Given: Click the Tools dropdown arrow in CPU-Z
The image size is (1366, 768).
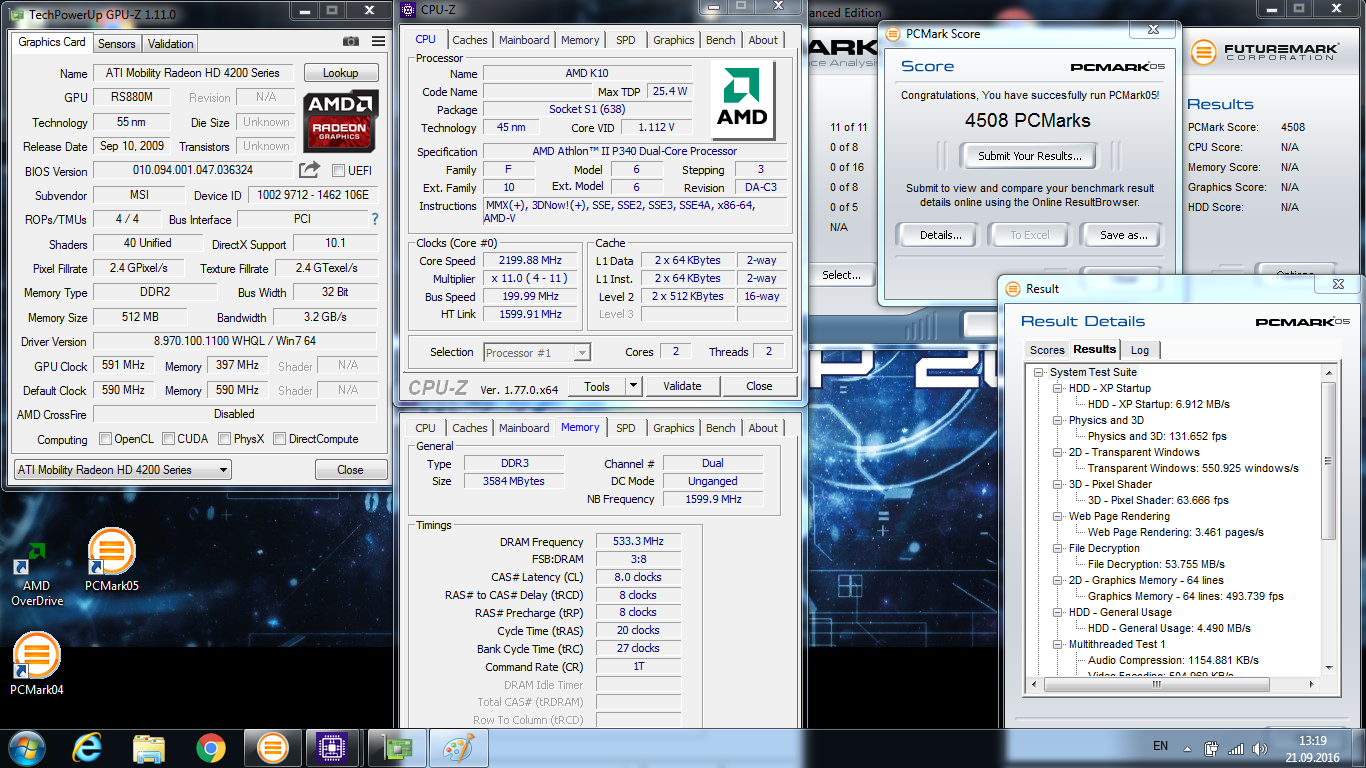Looking at the screenshot, I should click(x=633, y=386).
